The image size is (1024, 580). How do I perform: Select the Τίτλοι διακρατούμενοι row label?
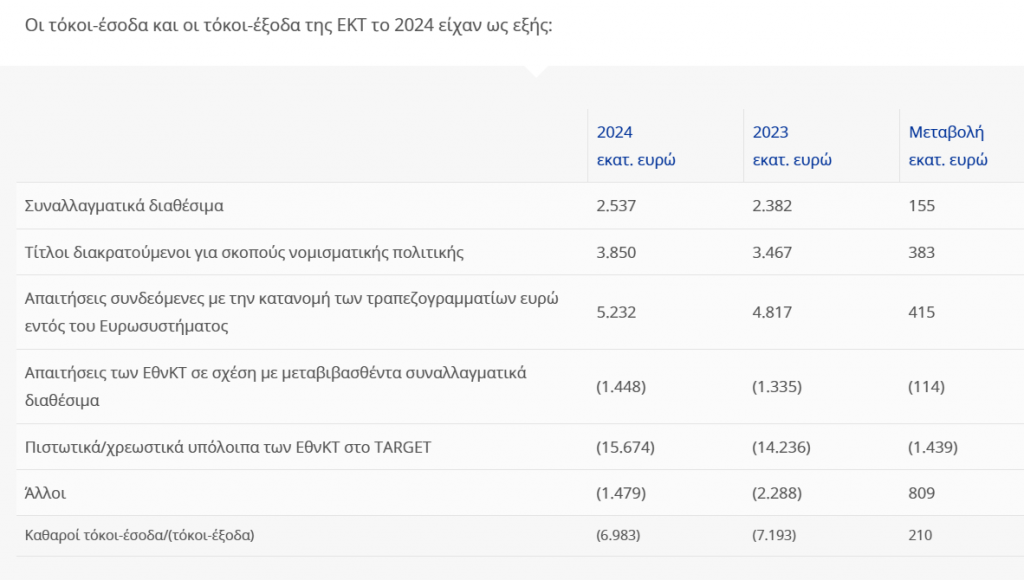pyautogui.click(x=244, y=252)
